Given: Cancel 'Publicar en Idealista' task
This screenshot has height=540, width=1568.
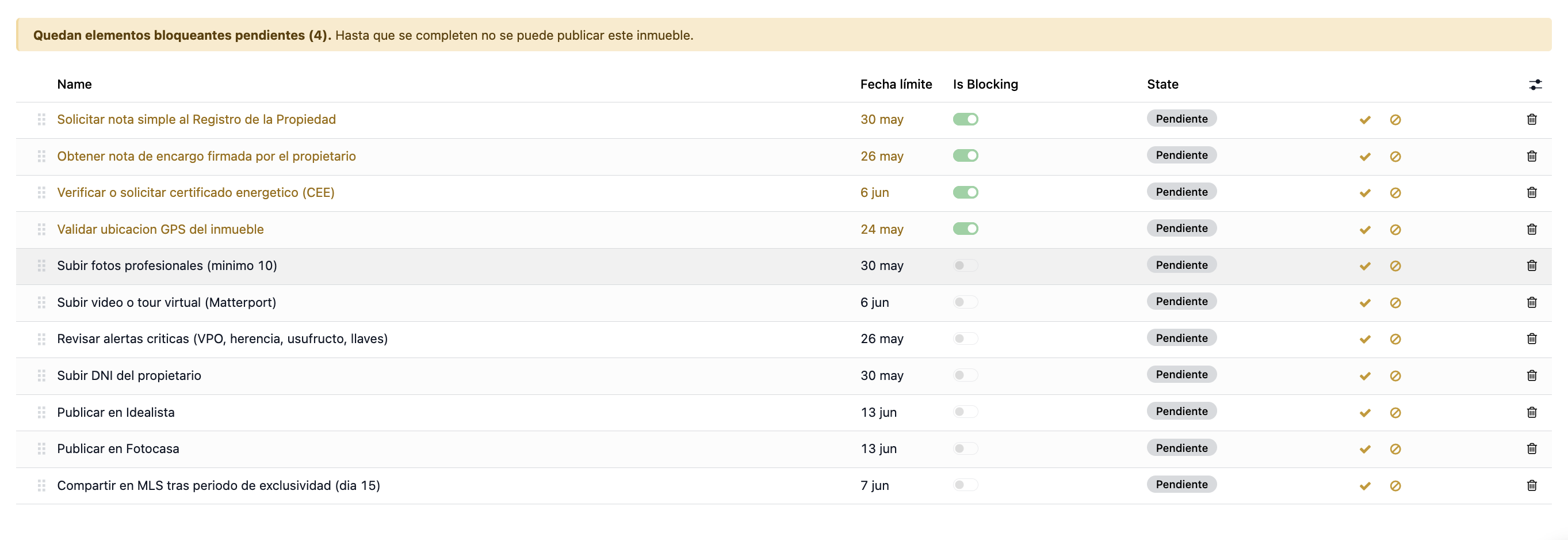Looking at the screenshot, I should 1395,413.
